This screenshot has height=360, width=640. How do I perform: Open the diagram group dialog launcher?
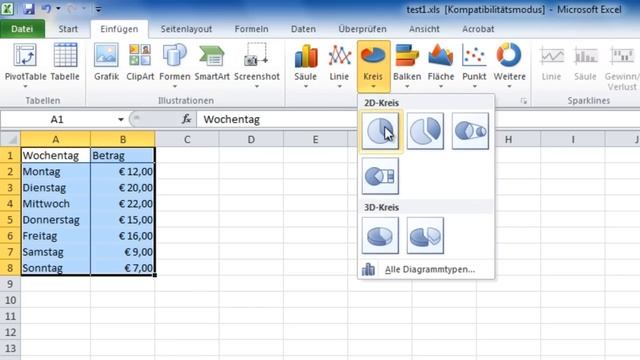click(x=524, y=101)
